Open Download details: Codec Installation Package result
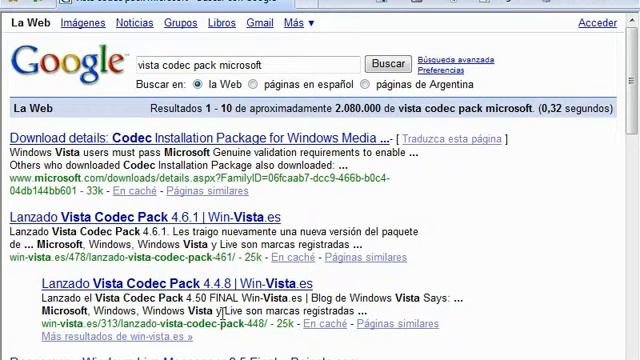Image resolution: width=640 pixels, height=360 pixels. (x=199, y=138)
